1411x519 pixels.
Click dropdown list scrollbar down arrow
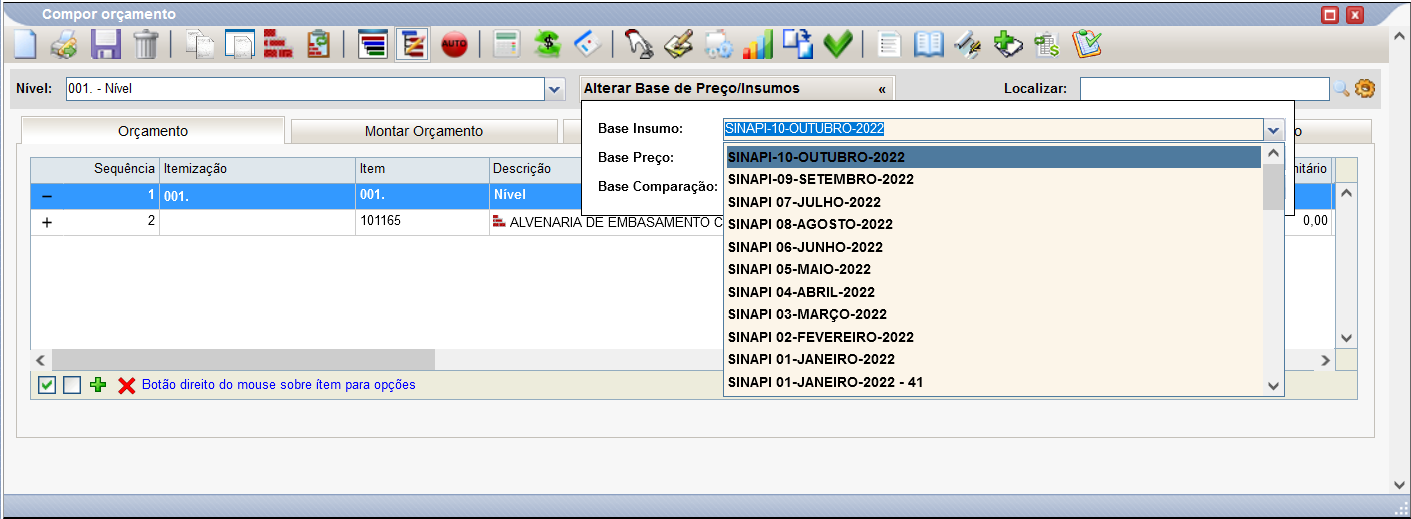tap(1273, 385)
